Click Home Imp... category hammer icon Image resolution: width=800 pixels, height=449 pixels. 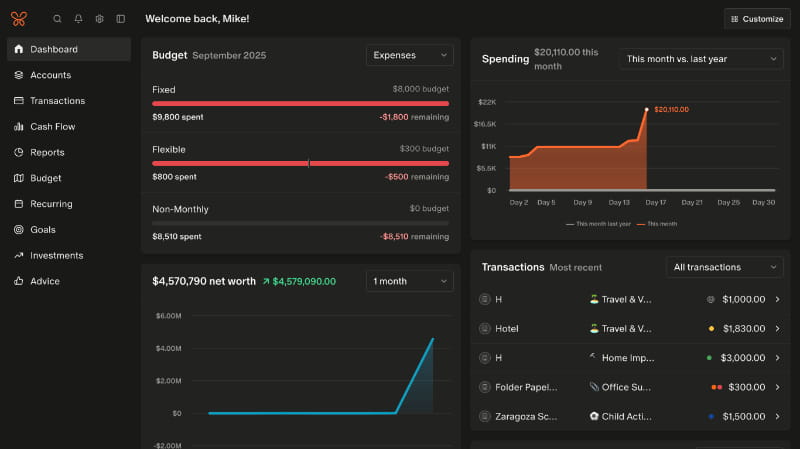[x=593, y=357]
